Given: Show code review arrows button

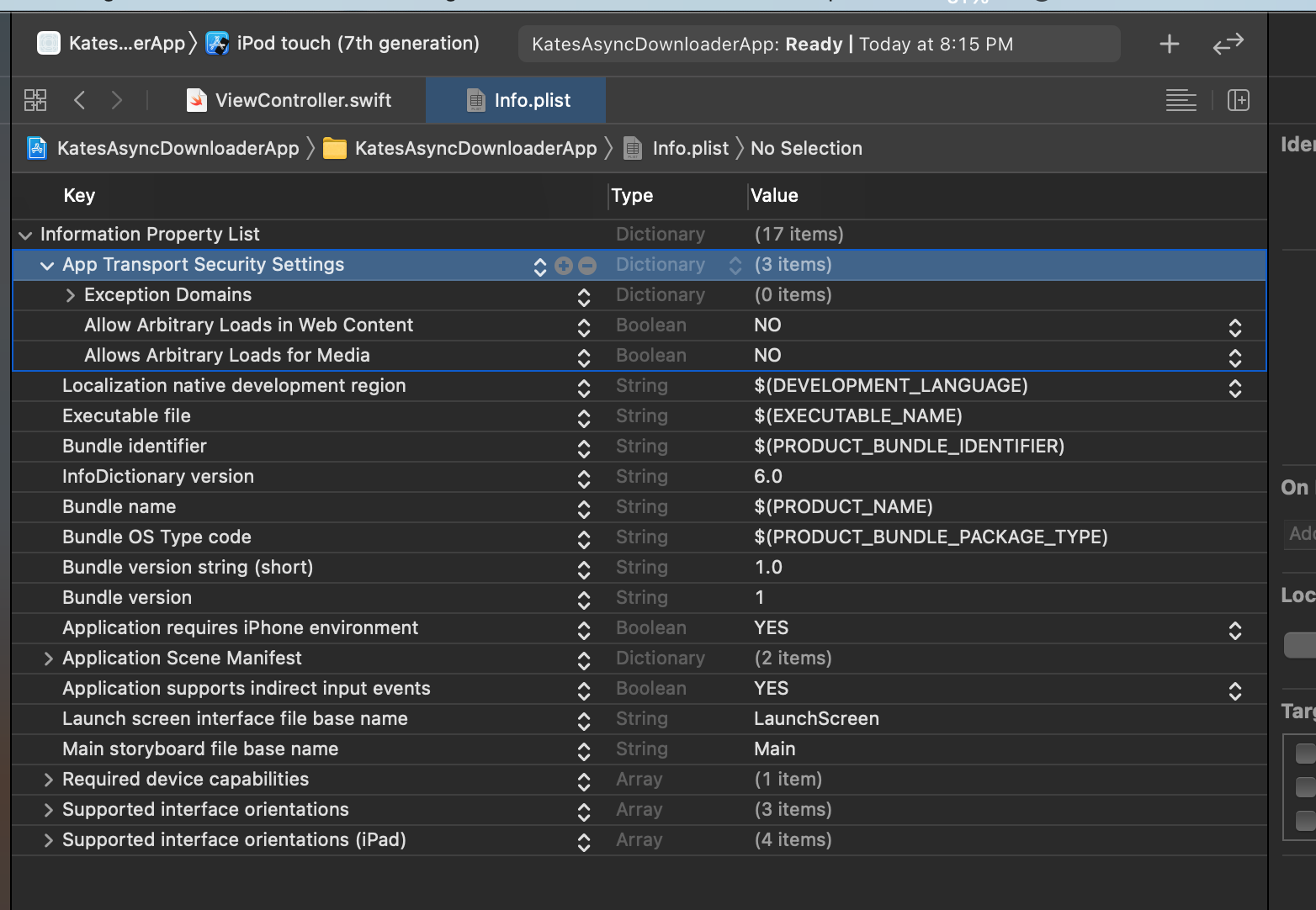Looking at the screenshot, I should point(1228,44).
